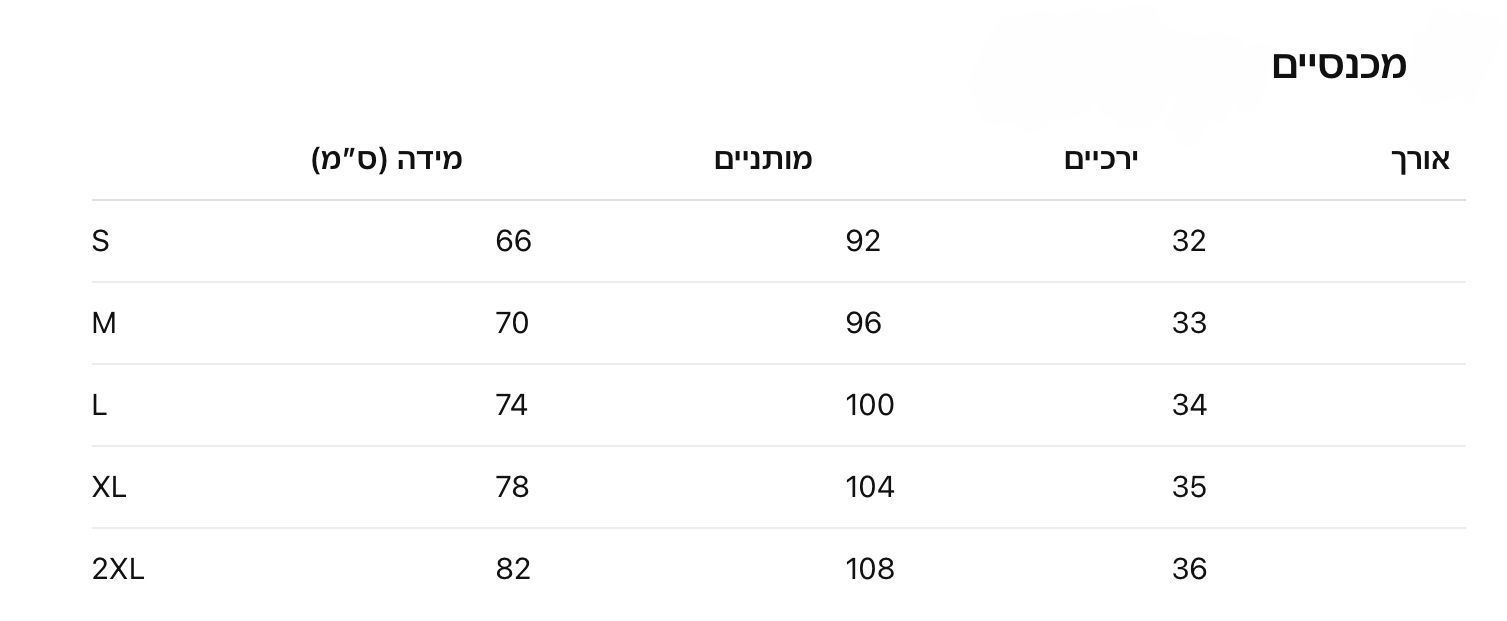Select the value 74 in L row

tap(511, 405)
